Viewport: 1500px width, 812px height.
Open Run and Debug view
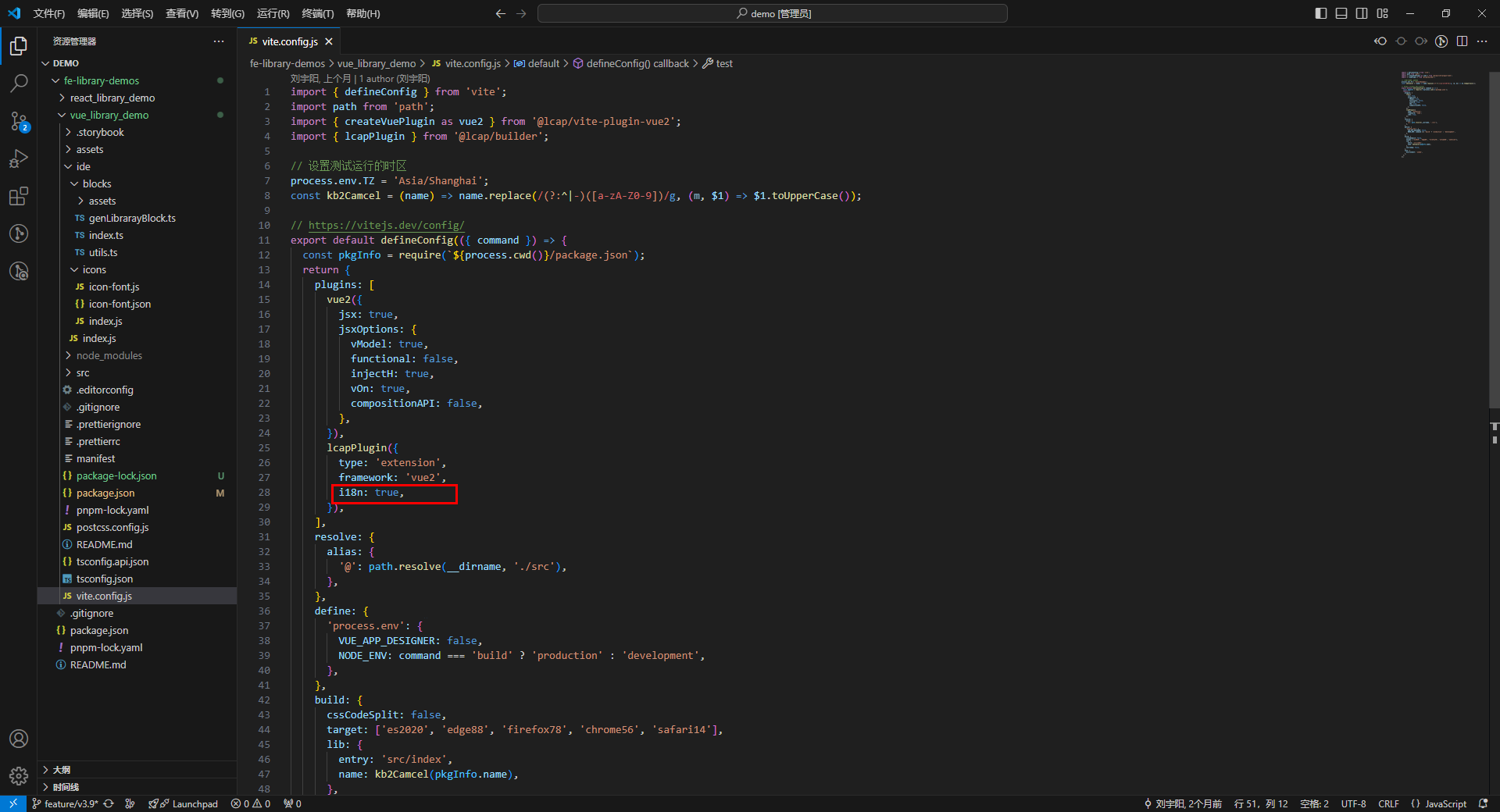(x=19, y=158)
